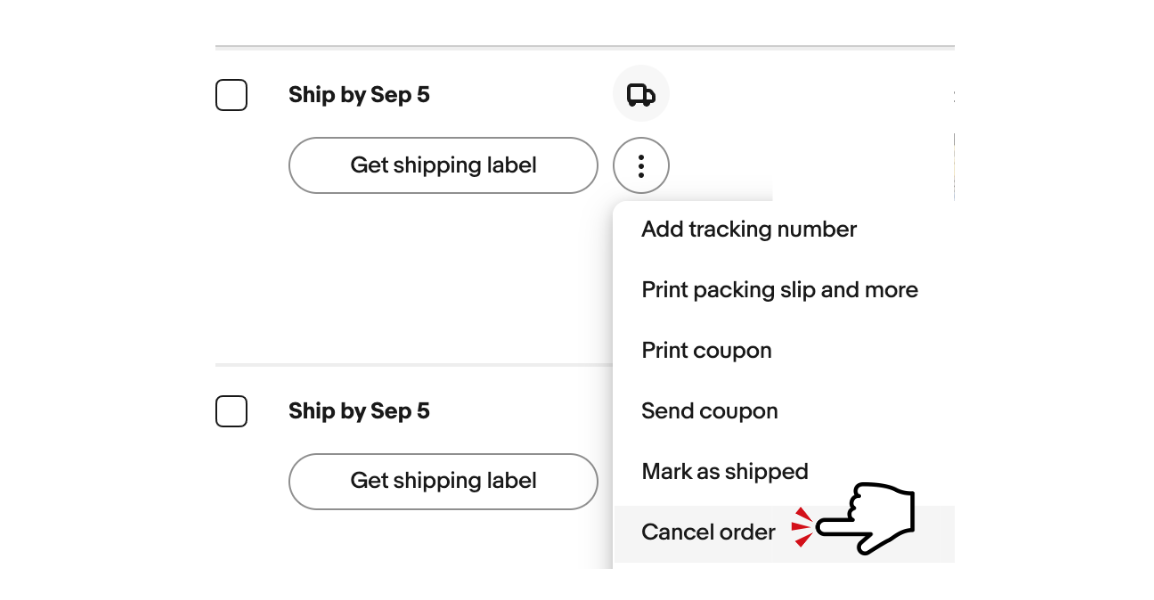Screen dimensions: 1154x600
Task: Choose Add tracking number from the menu
Action: 749,229
